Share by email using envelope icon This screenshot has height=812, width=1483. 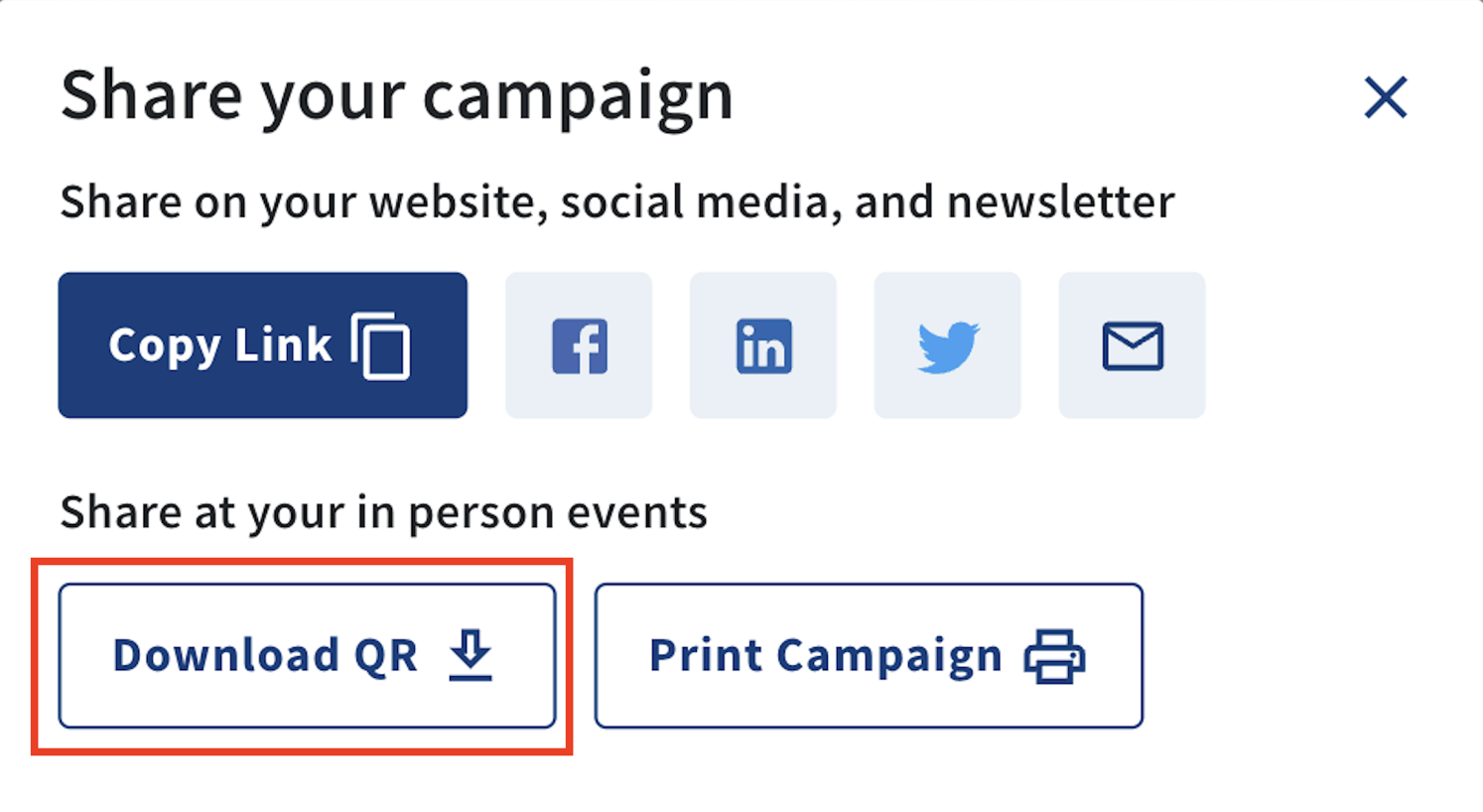[x=1132, y=345]
